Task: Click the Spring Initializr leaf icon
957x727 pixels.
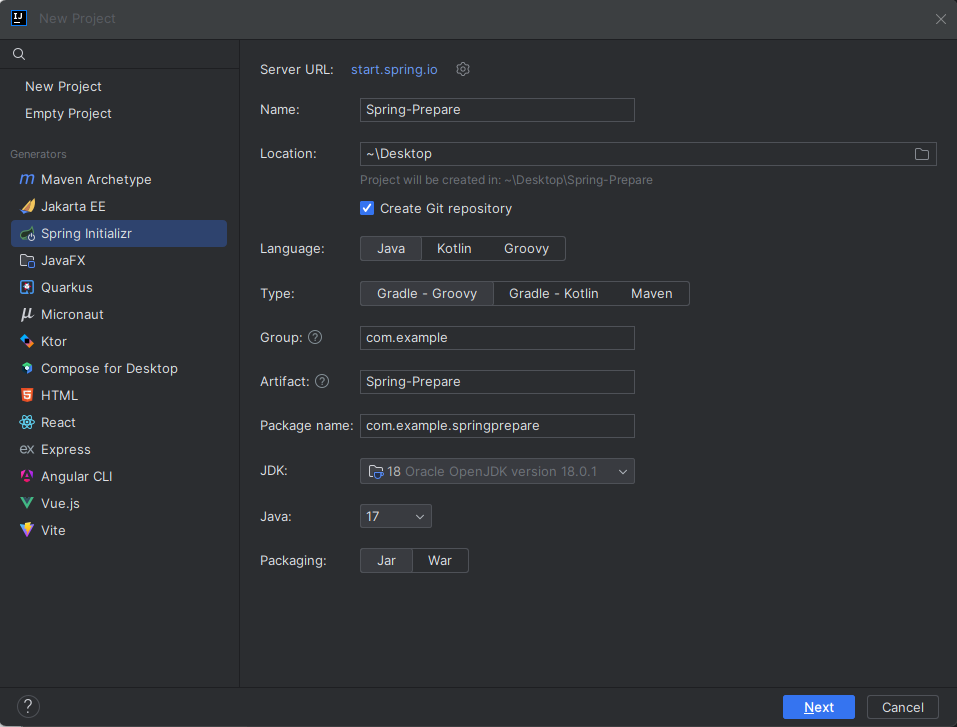Action: click(27, 234)
